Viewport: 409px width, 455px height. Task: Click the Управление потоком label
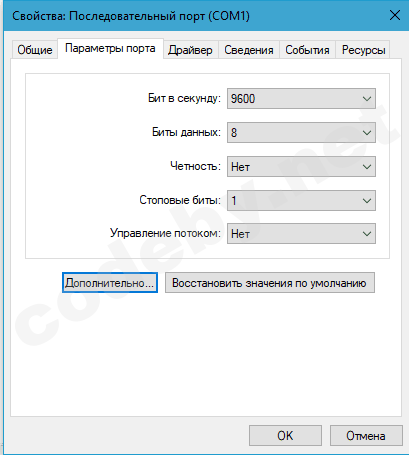point(165,233)
